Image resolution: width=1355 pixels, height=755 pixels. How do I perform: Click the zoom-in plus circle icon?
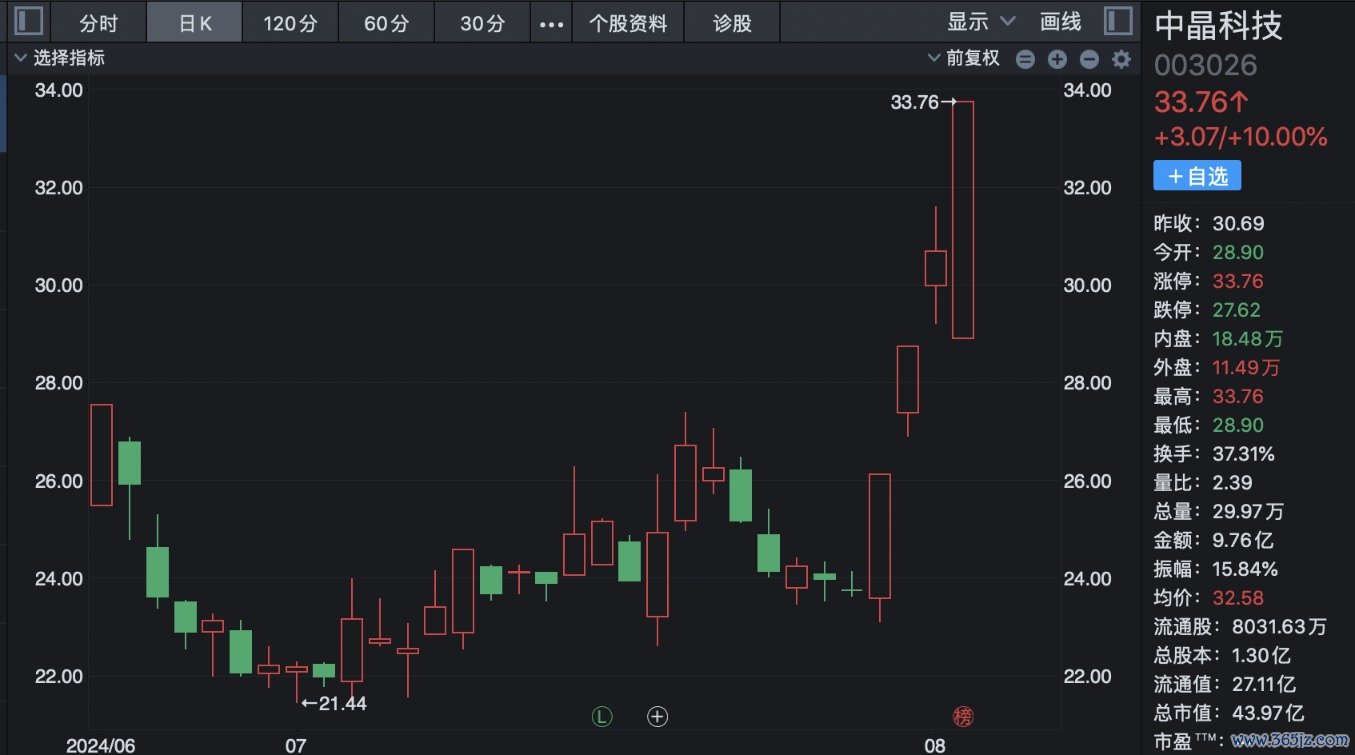pyautogui.click(x=1057, y=59)
